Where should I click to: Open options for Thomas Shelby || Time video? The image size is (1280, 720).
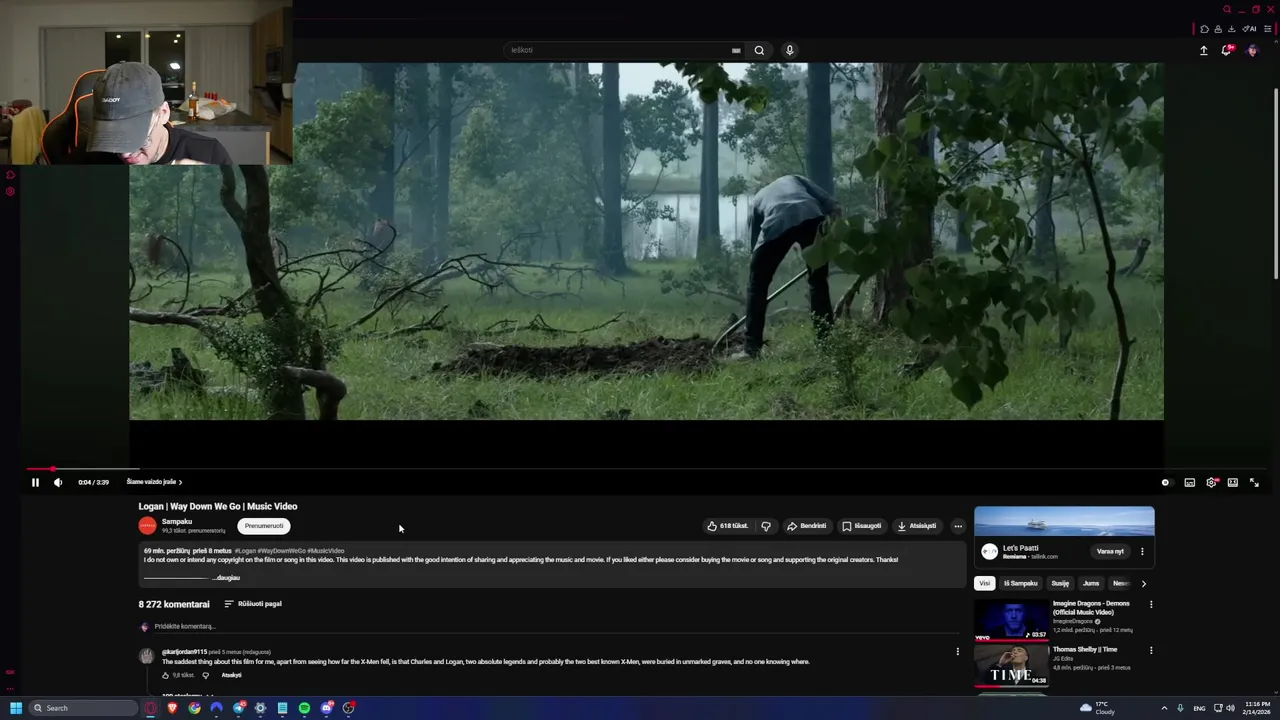[x=1151, y=650]
